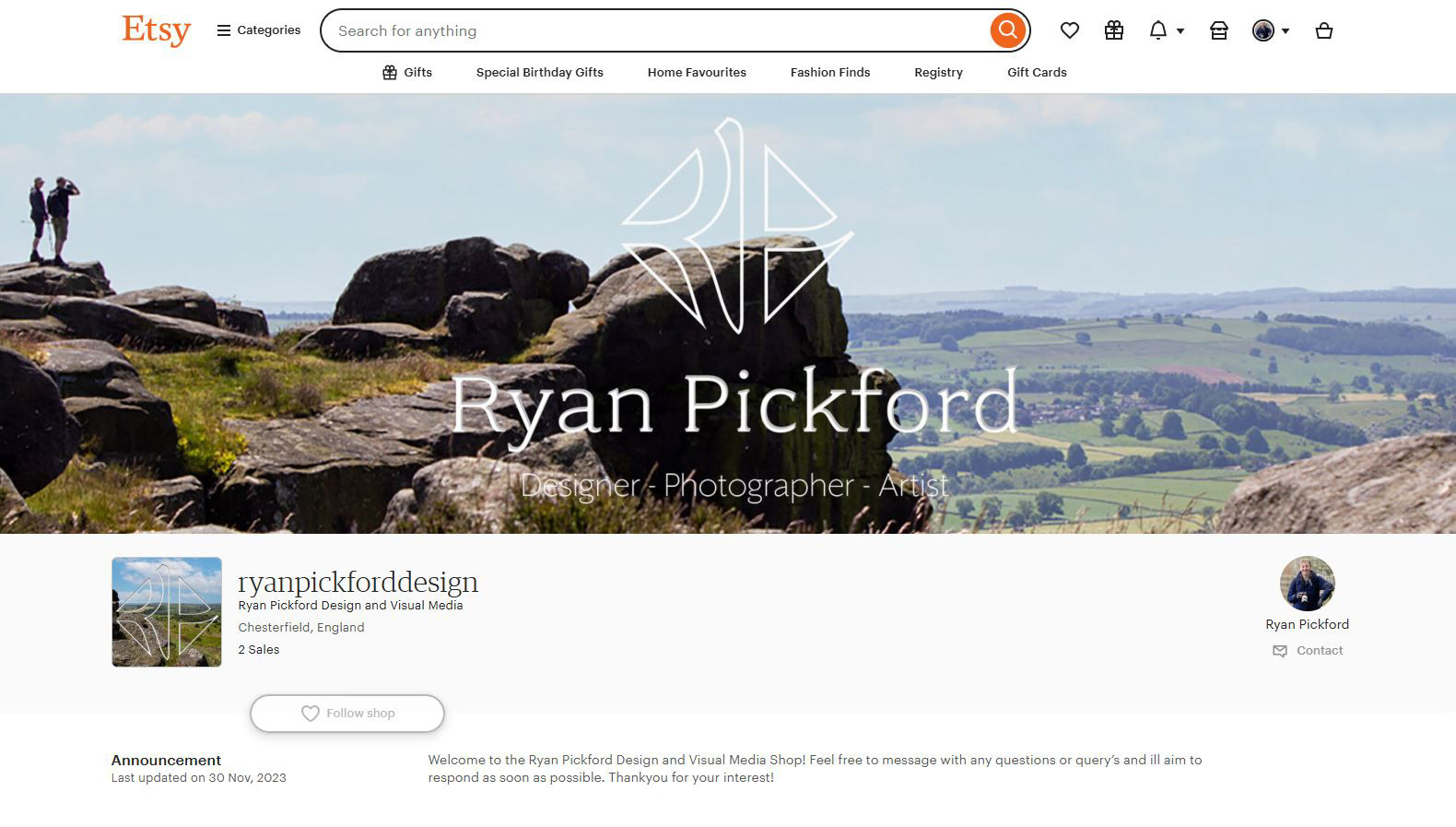Open Ryan Pickford owner profile photo
Viewport: 1456px width, 827px height.
pos(1307,584)
